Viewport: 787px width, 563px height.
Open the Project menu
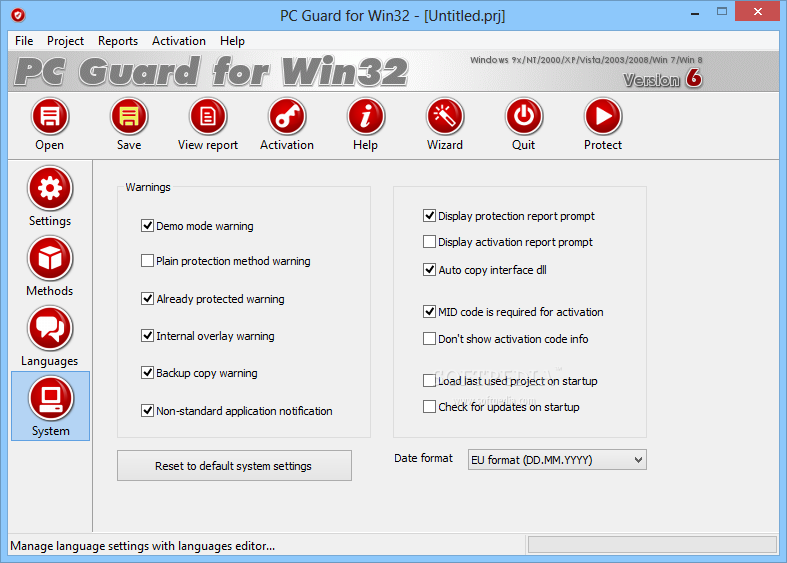pyautogui.click(x=65, y=41)
